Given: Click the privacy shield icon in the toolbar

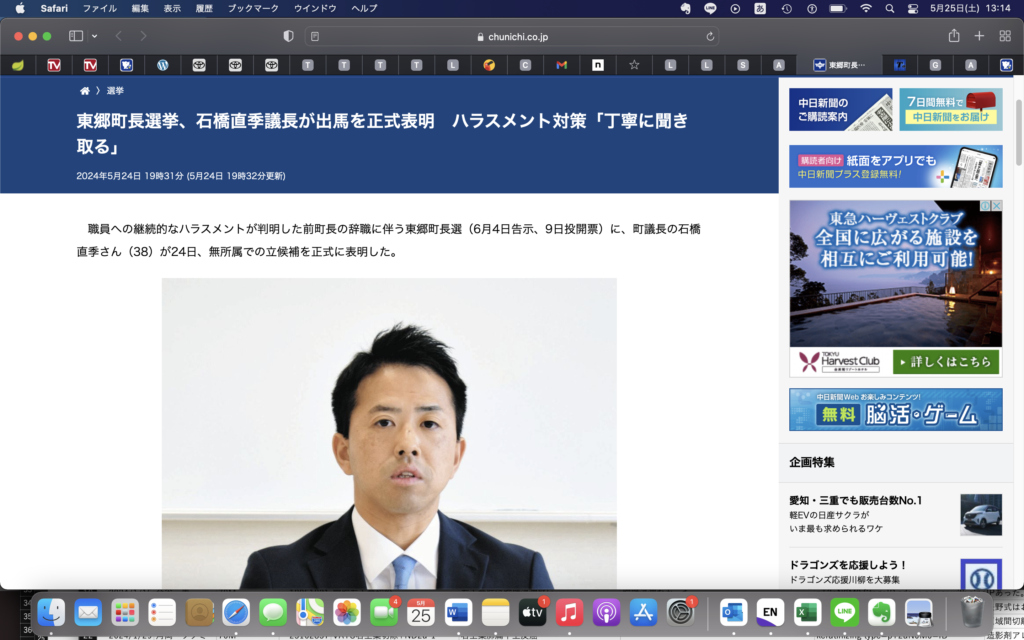Looking at the screenshot, I should pyautogui.click(x=287, y=36).
